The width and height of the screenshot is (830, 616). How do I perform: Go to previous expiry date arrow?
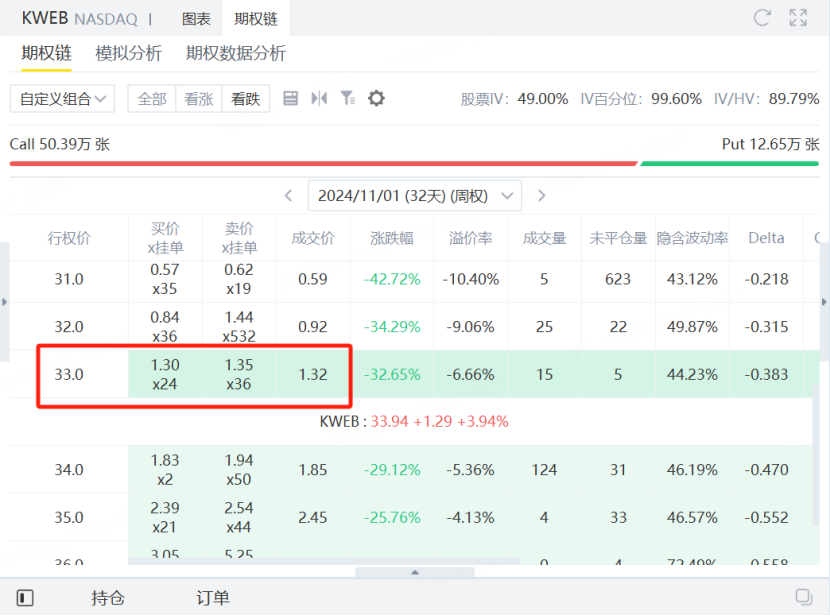coord(288,196)
